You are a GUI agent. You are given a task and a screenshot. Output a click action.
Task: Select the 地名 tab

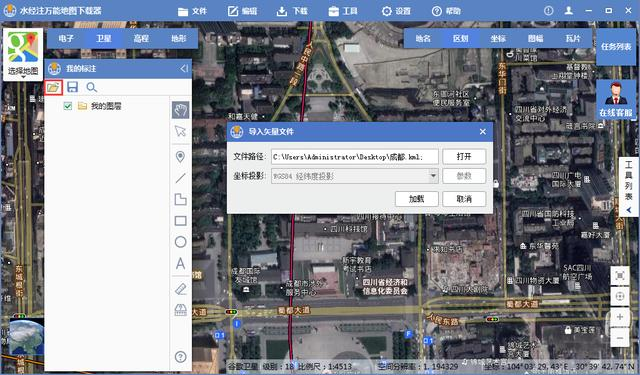click(423, 38)
